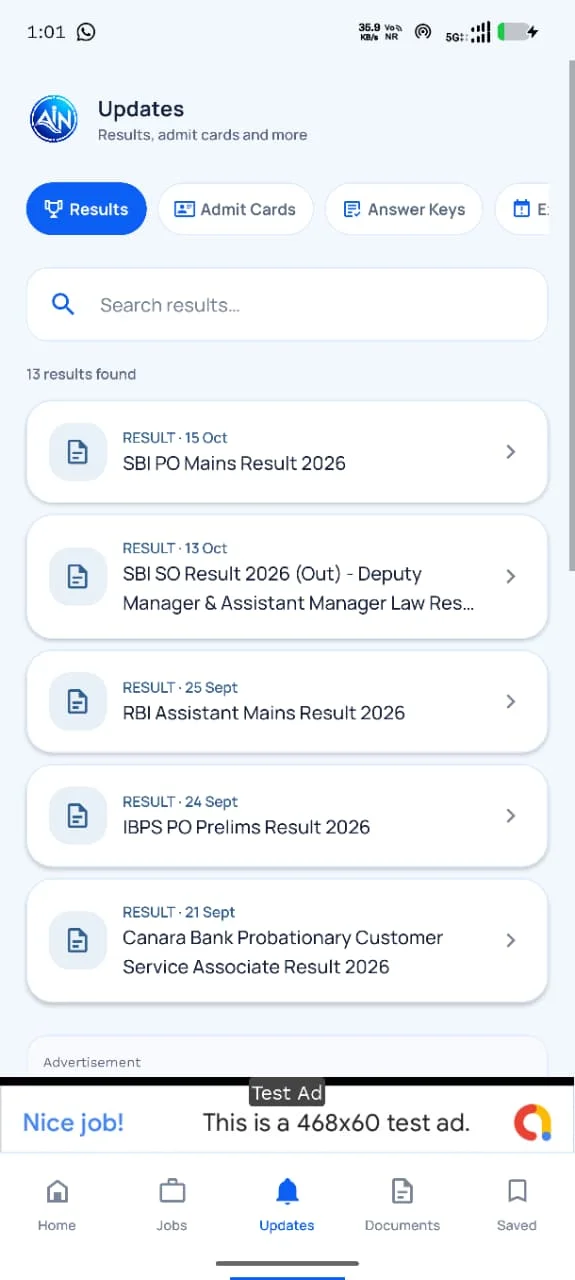Open IBPS PO Prelims Result 2026

[287, 816]
